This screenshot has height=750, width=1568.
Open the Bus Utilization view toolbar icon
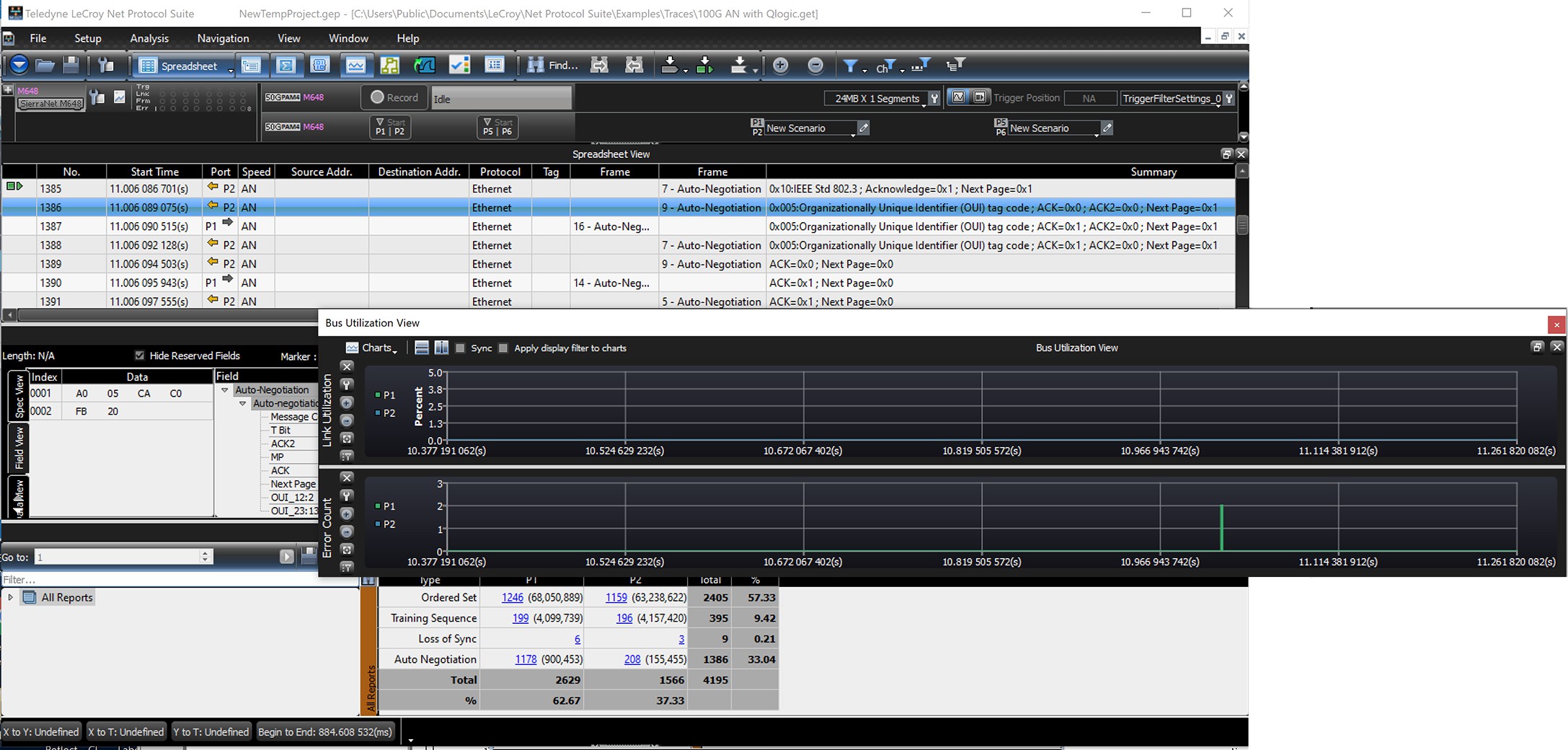(355, 66)
